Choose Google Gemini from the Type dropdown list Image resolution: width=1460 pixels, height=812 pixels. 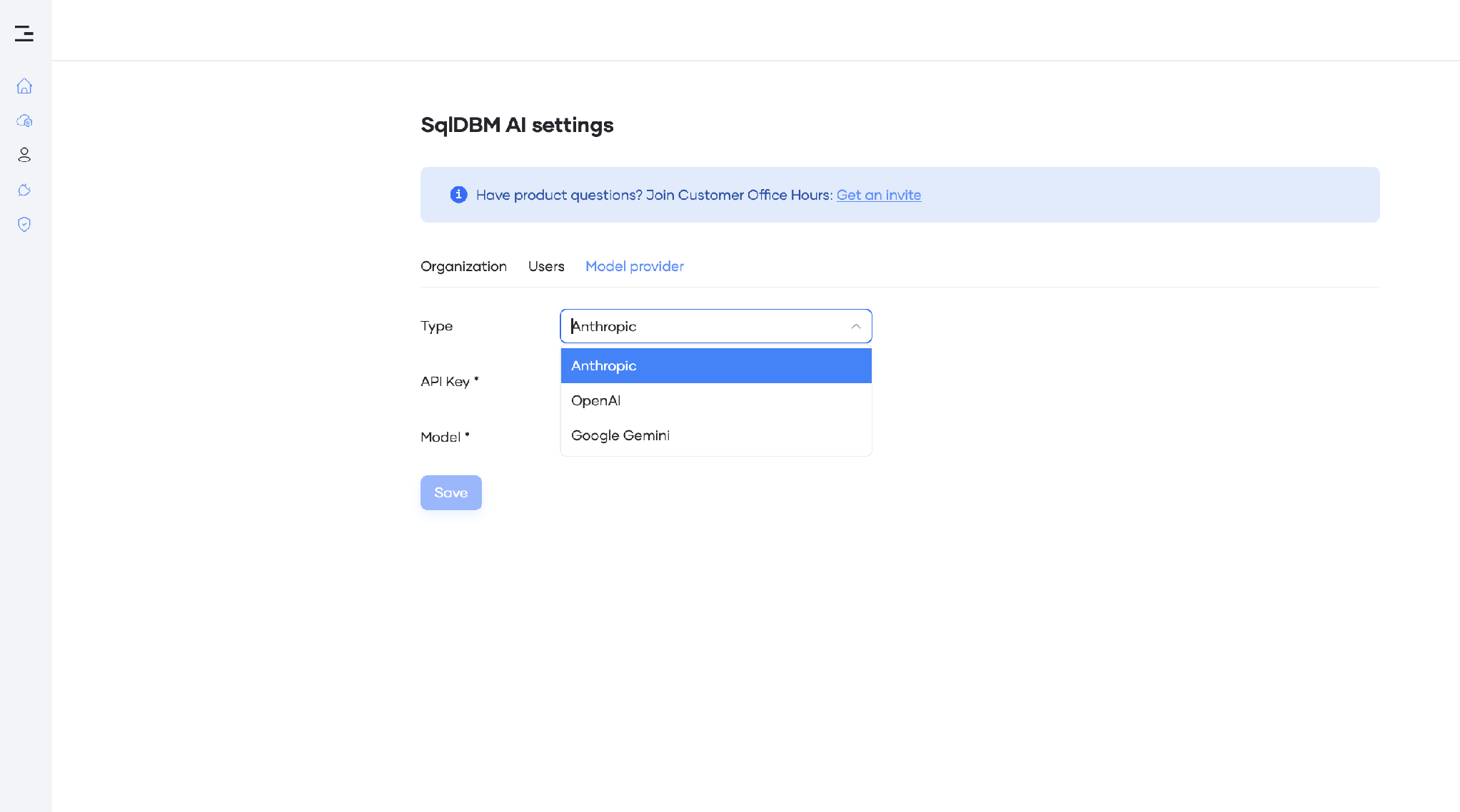[716, 436]
